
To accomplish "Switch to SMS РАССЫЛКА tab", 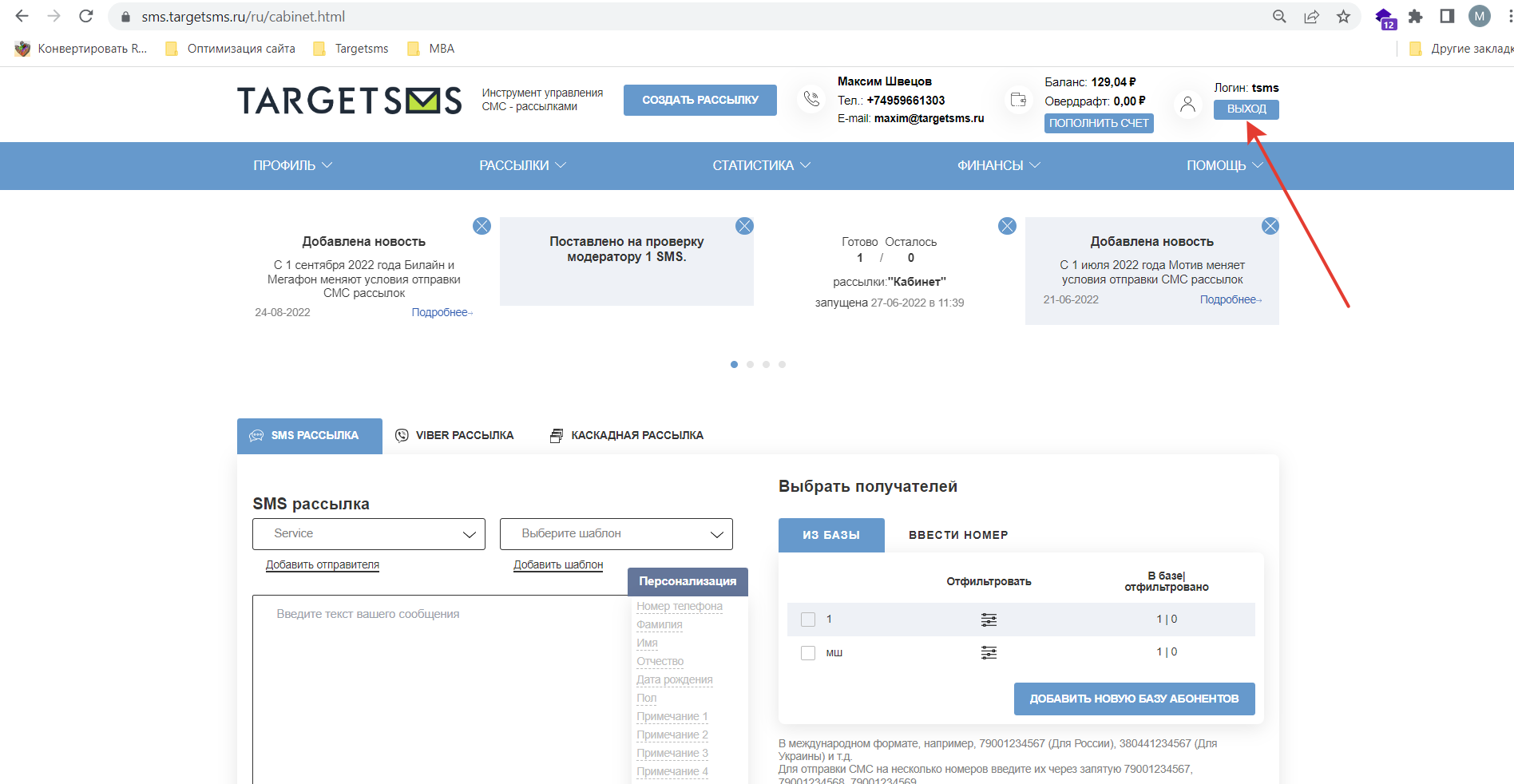I will point(310,436).
